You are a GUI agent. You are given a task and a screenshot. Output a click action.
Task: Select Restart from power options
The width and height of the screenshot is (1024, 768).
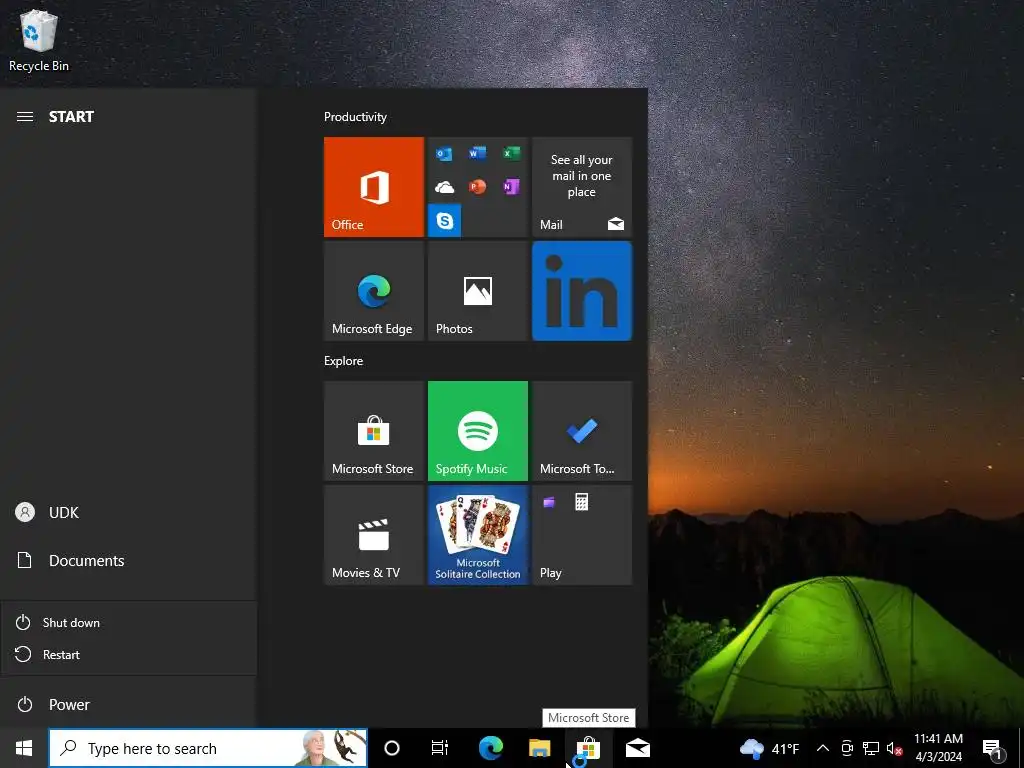129,654
